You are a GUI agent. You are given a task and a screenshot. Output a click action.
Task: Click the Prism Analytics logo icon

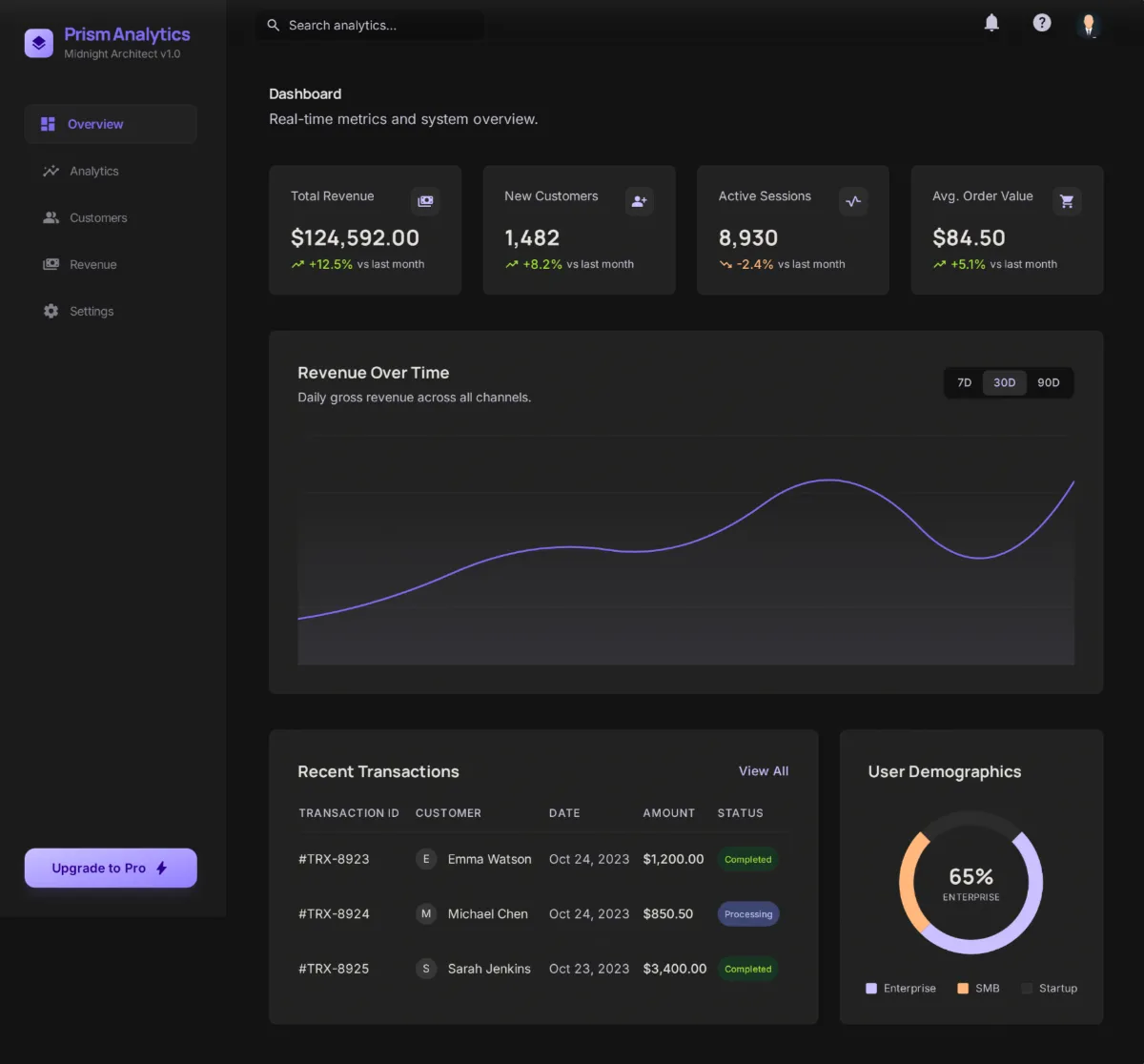point(39,43)
